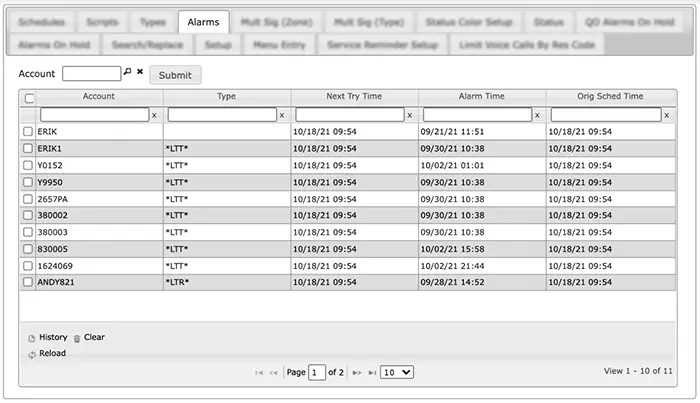Click alarm time 10/02/21 21:44
700x403 pixels.
coord(482,266)
